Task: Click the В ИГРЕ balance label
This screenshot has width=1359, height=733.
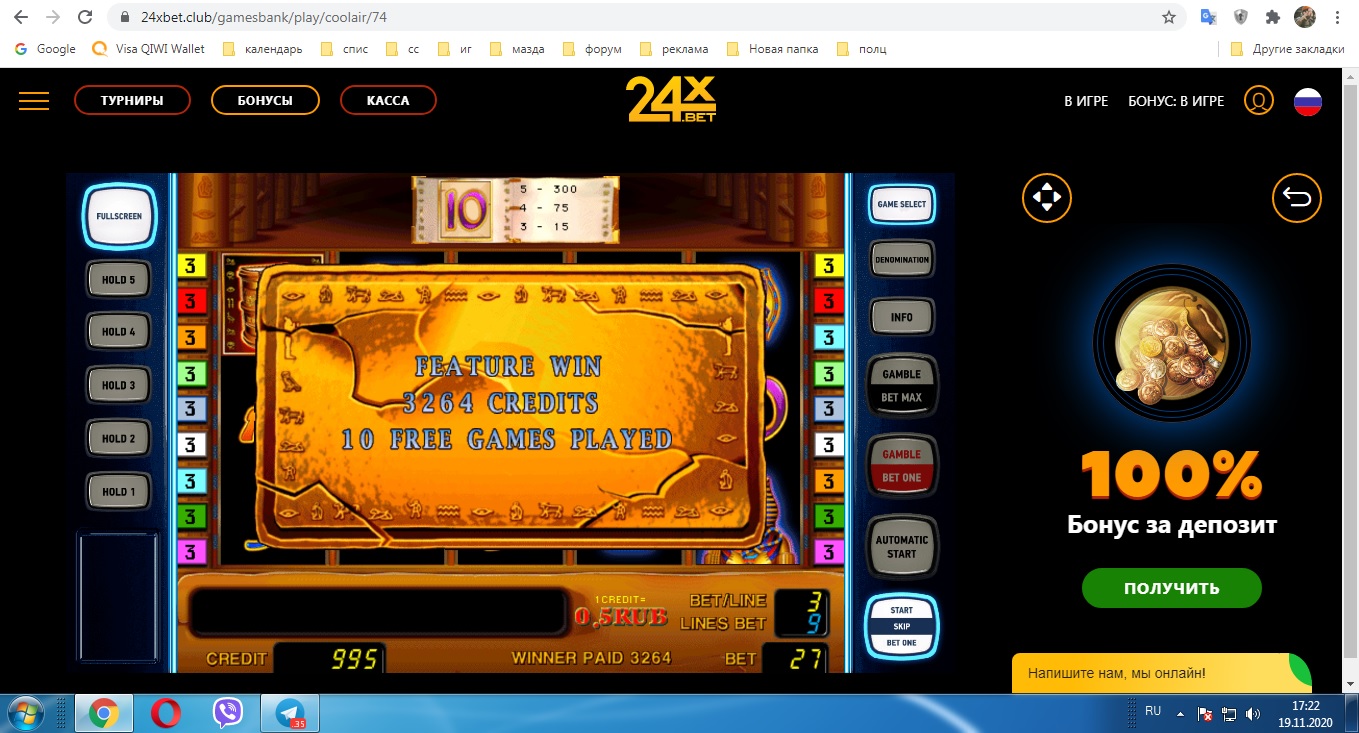Action: (1086, 101)
